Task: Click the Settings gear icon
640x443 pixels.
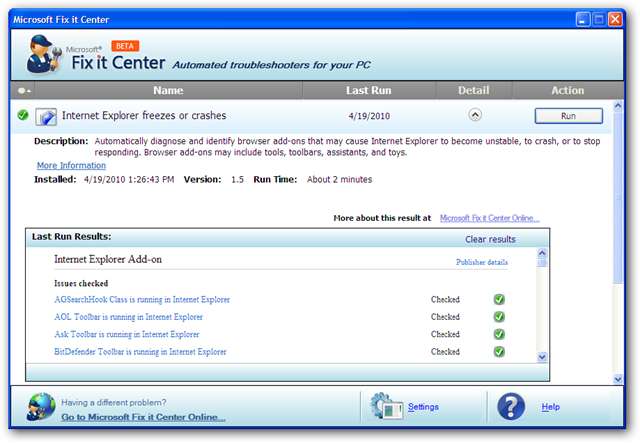Action: (x=386, y=406)
